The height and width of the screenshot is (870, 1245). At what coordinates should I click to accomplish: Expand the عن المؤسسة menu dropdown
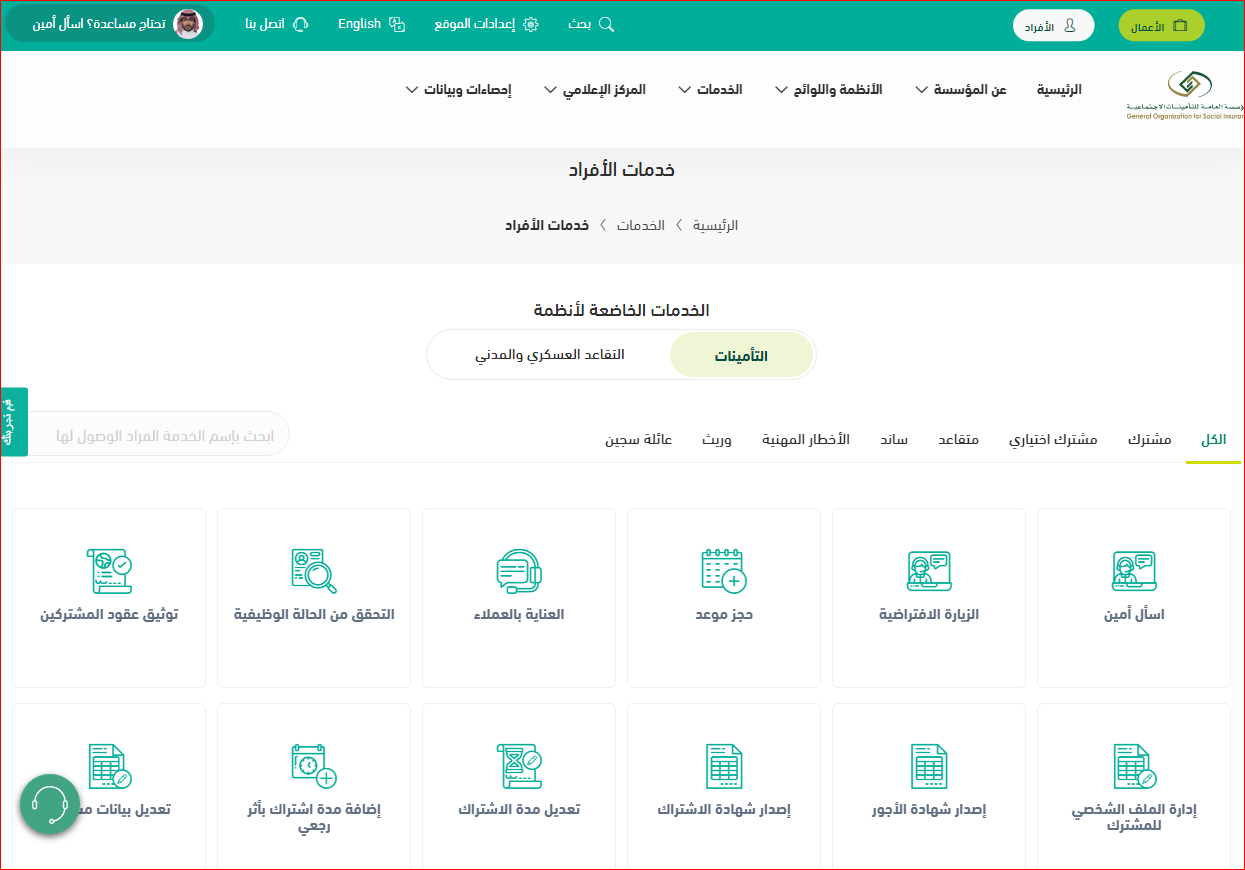[958, 90]
